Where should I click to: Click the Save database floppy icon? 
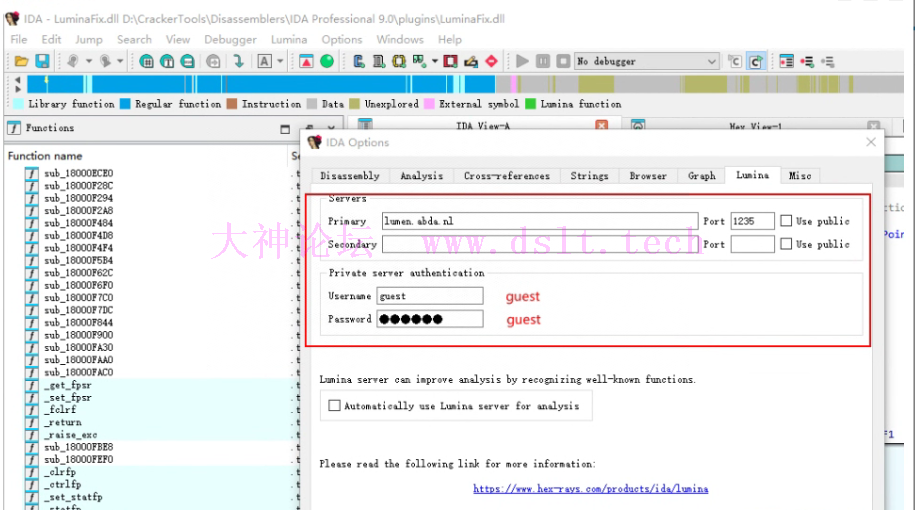point(42,62)
